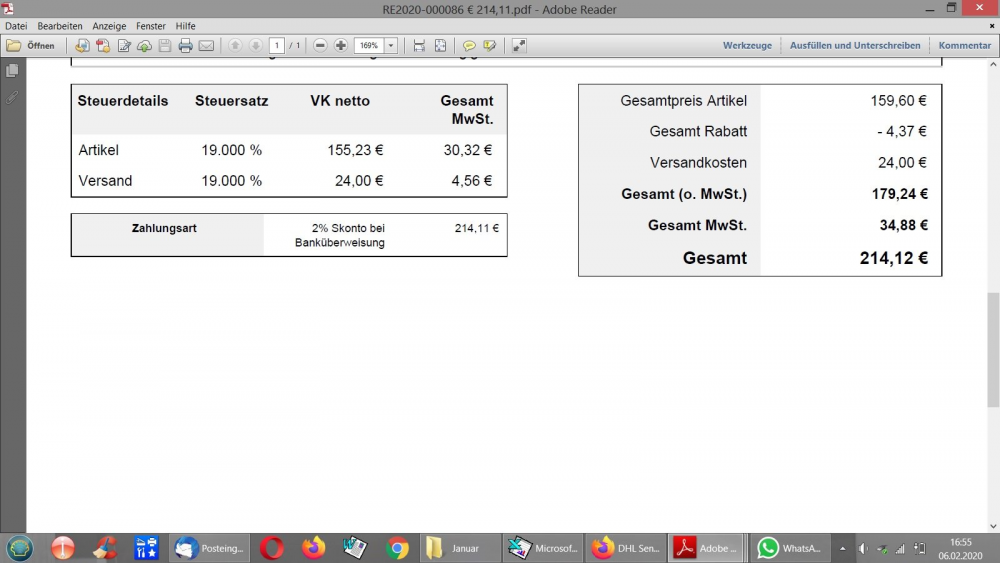This screenshot has width=1000, height=563.
Task: Open the Datei menu
Action: (16, 26)
